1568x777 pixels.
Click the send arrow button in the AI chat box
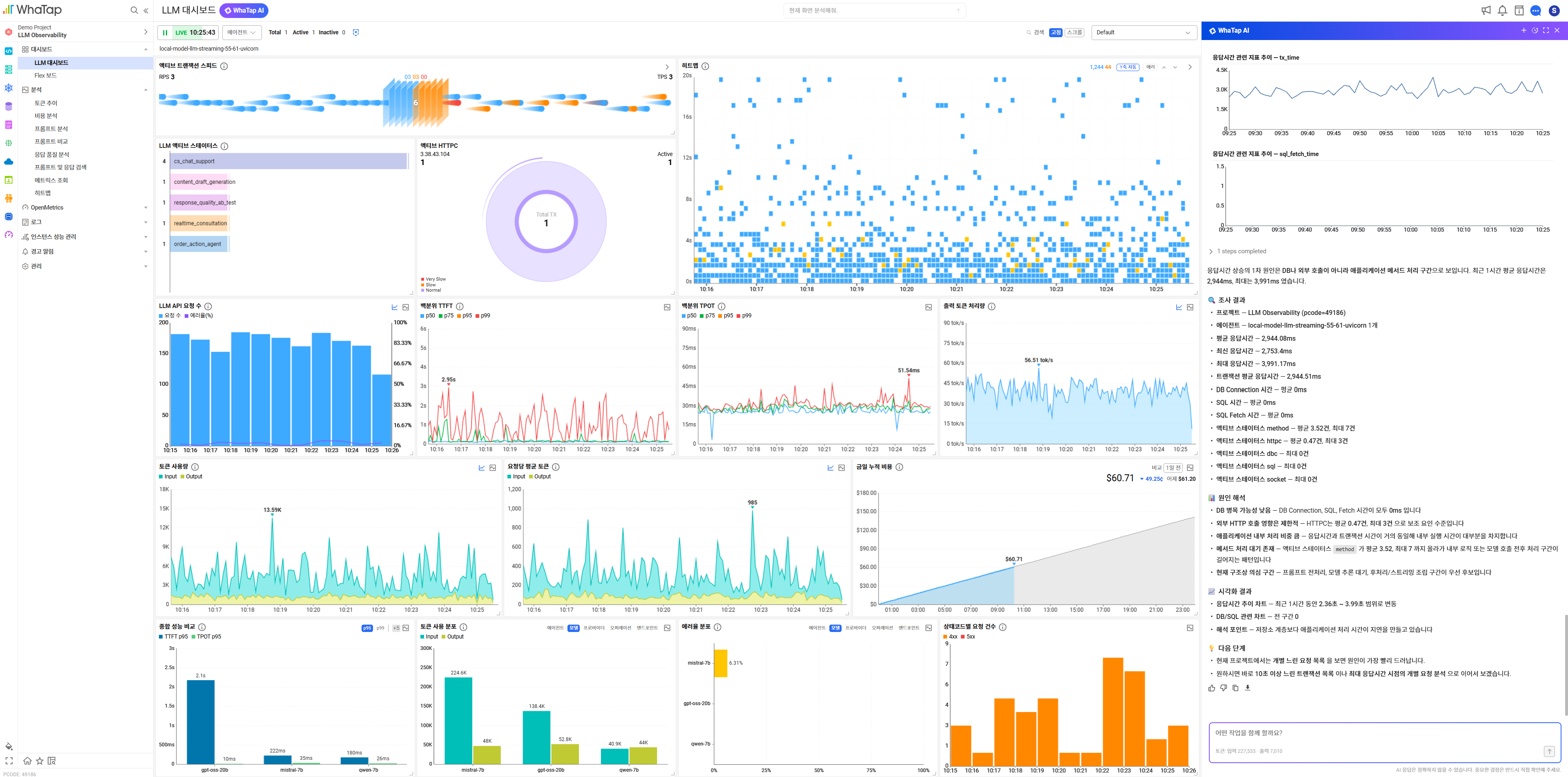(x=1549, y=751)
